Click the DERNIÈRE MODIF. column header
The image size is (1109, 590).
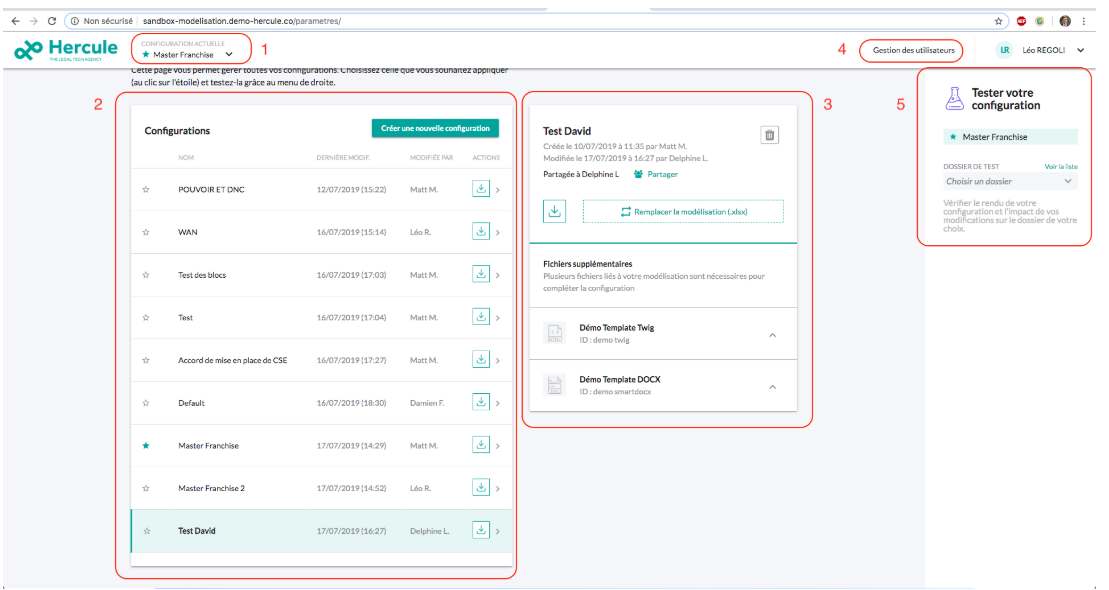(x=343, y=158)
